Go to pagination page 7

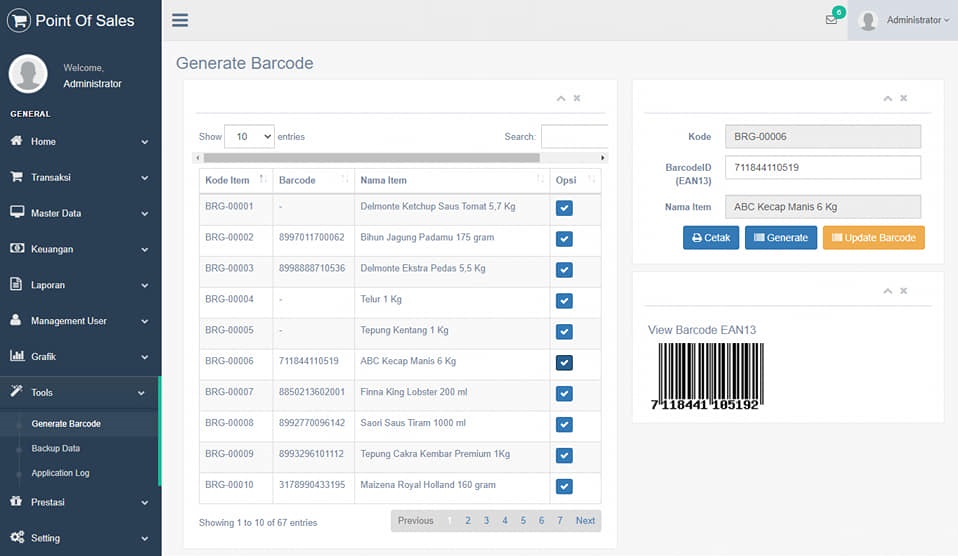coord(560,521)
